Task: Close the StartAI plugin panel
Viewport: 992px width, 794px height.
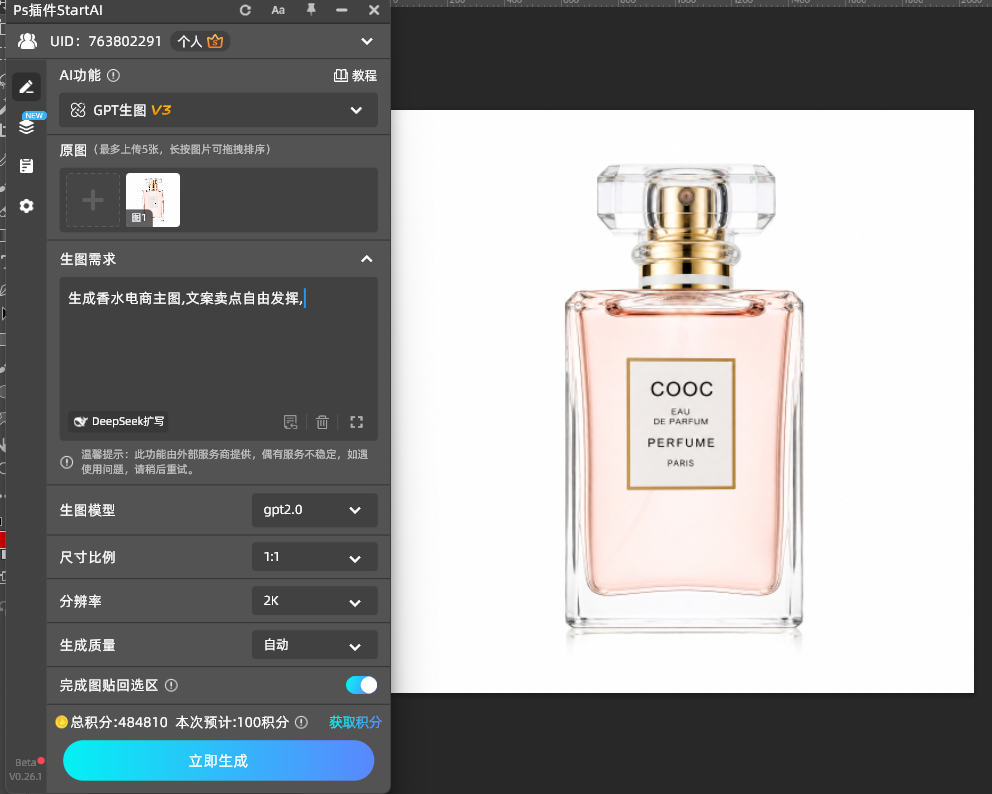Action: (374, 10)
